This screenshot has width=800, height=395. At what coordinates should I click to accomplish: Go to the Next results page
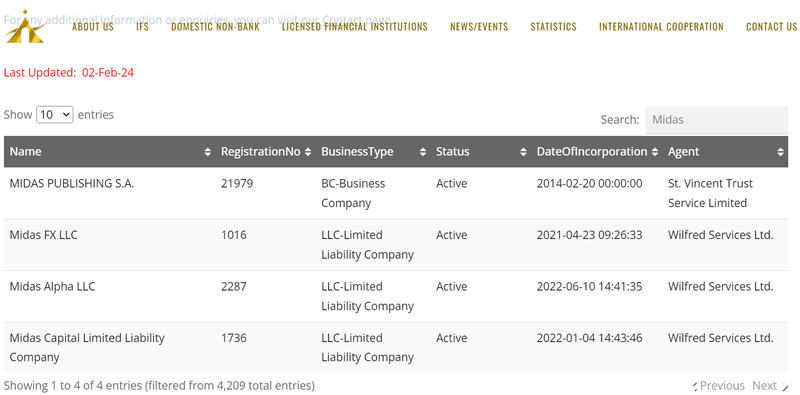coord(770,386)
